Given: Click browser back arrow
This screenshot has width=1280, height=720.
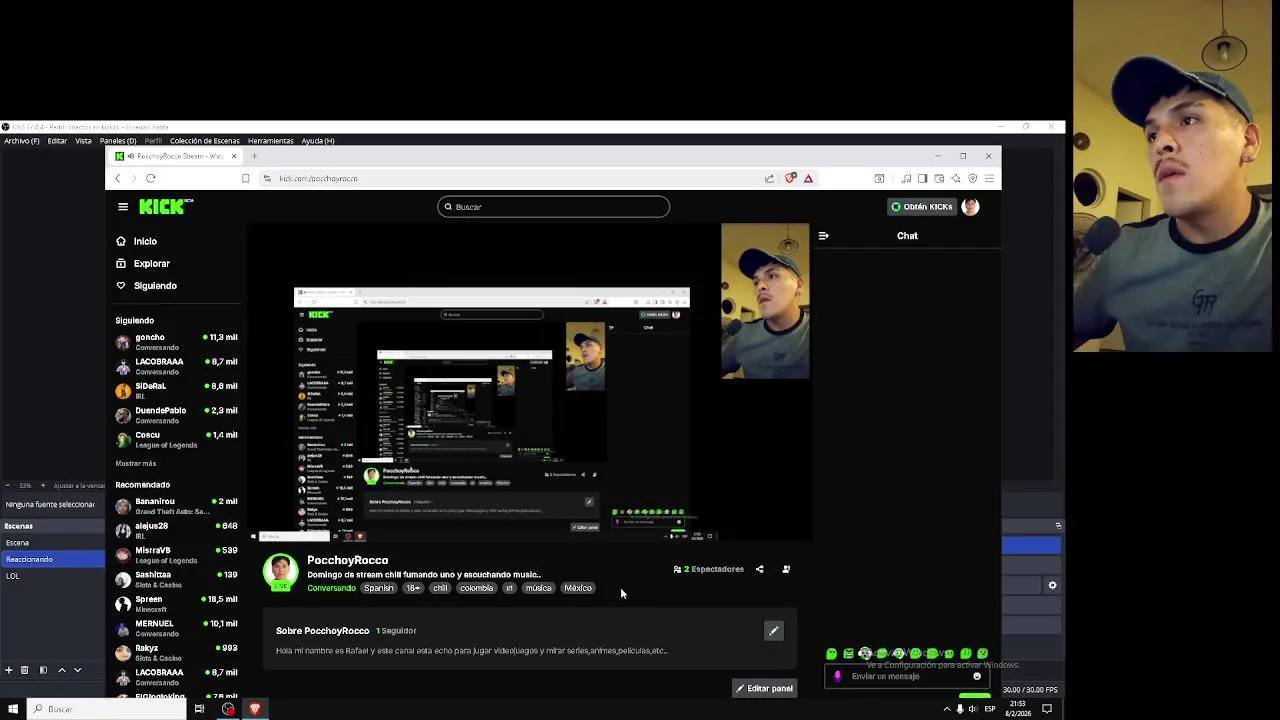Looking at the screenshot, I should click(117, 178).
